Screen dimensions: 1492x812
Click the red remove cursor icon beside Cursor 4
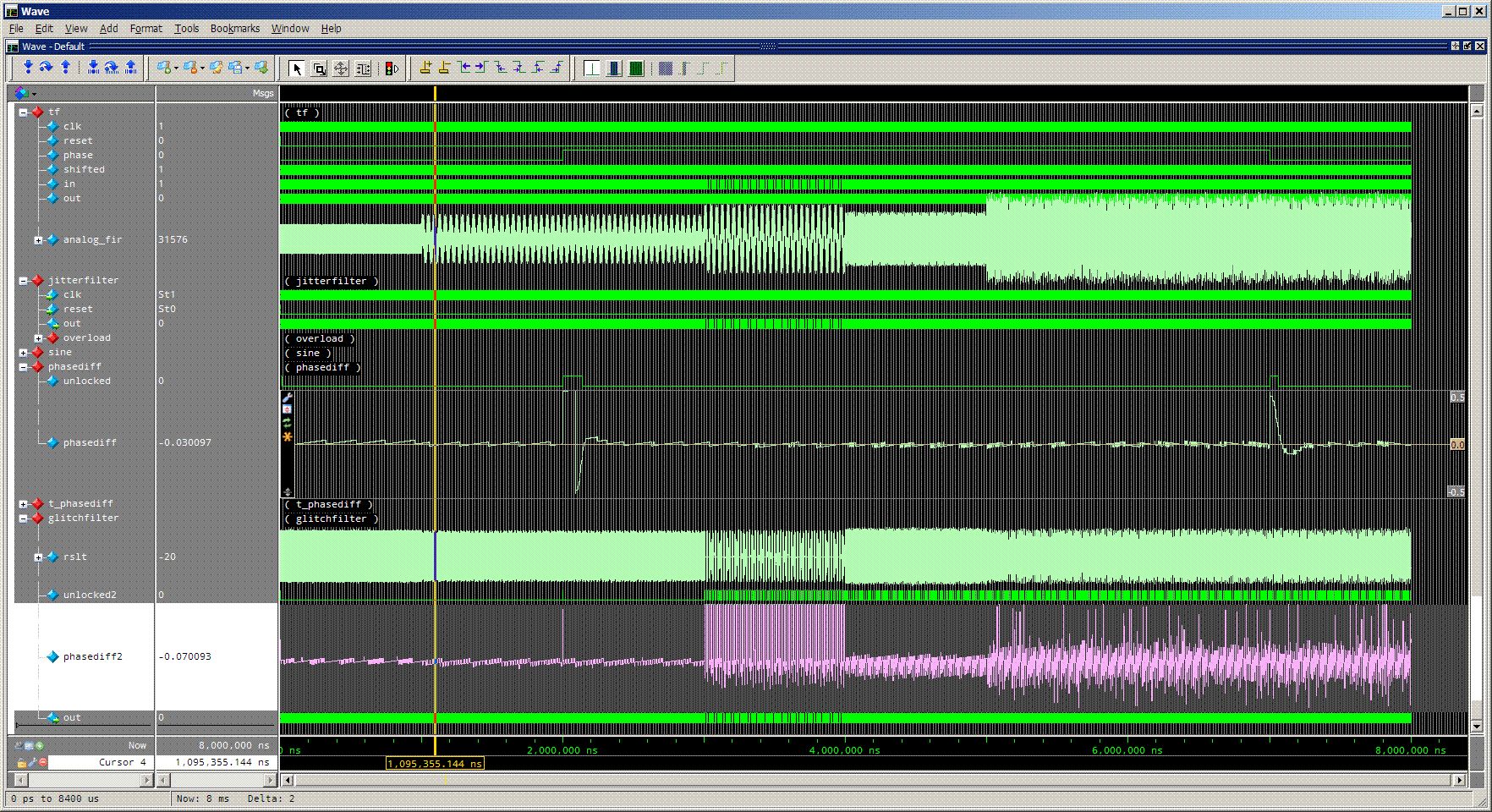click(x=43, y=762)
